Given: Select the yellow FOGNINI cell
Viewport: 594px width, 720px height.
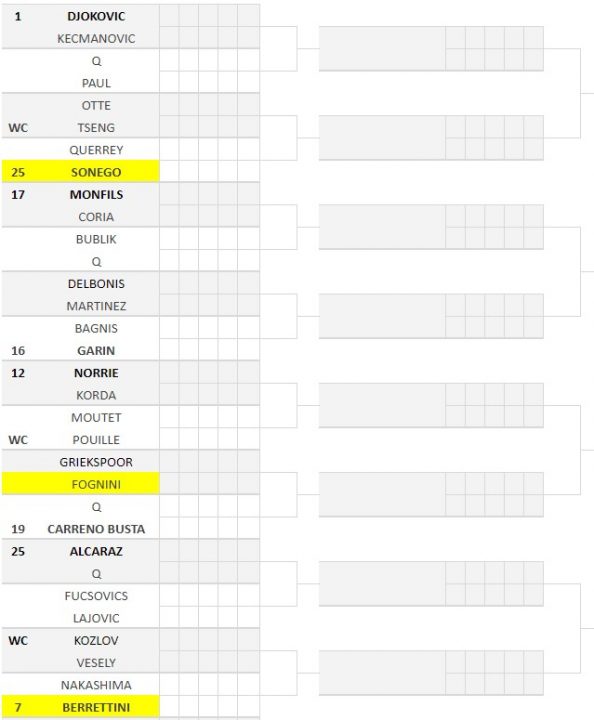Looking at the screenshot, I should pos(81,484).
